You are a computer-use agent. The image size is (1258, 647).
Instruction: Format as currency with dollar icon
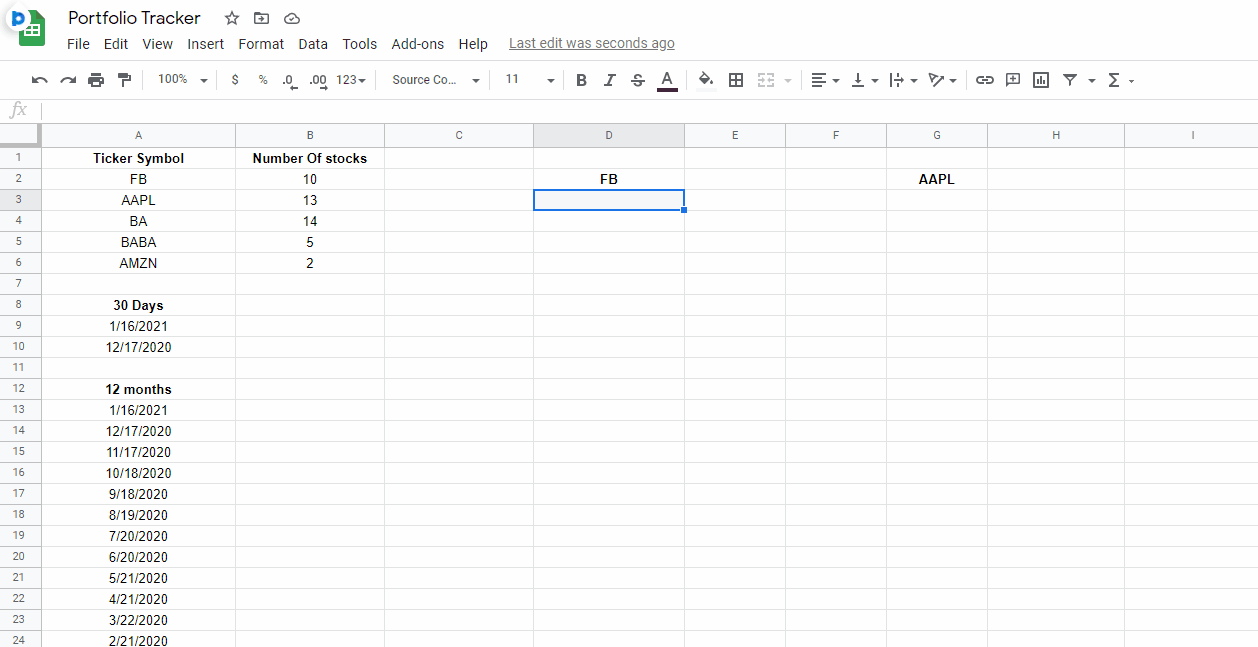235,80
